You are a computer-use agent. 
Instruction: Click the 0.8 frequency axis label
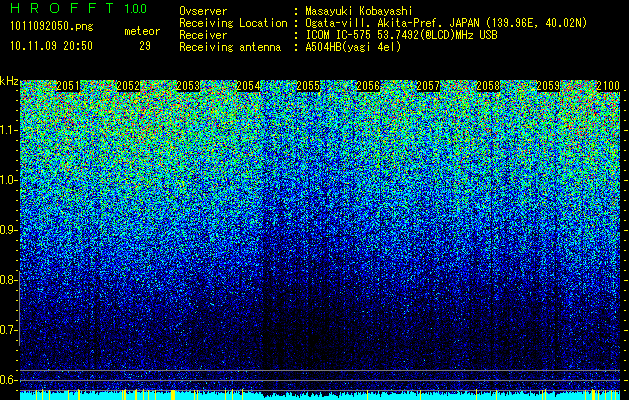tap(8, 280)
